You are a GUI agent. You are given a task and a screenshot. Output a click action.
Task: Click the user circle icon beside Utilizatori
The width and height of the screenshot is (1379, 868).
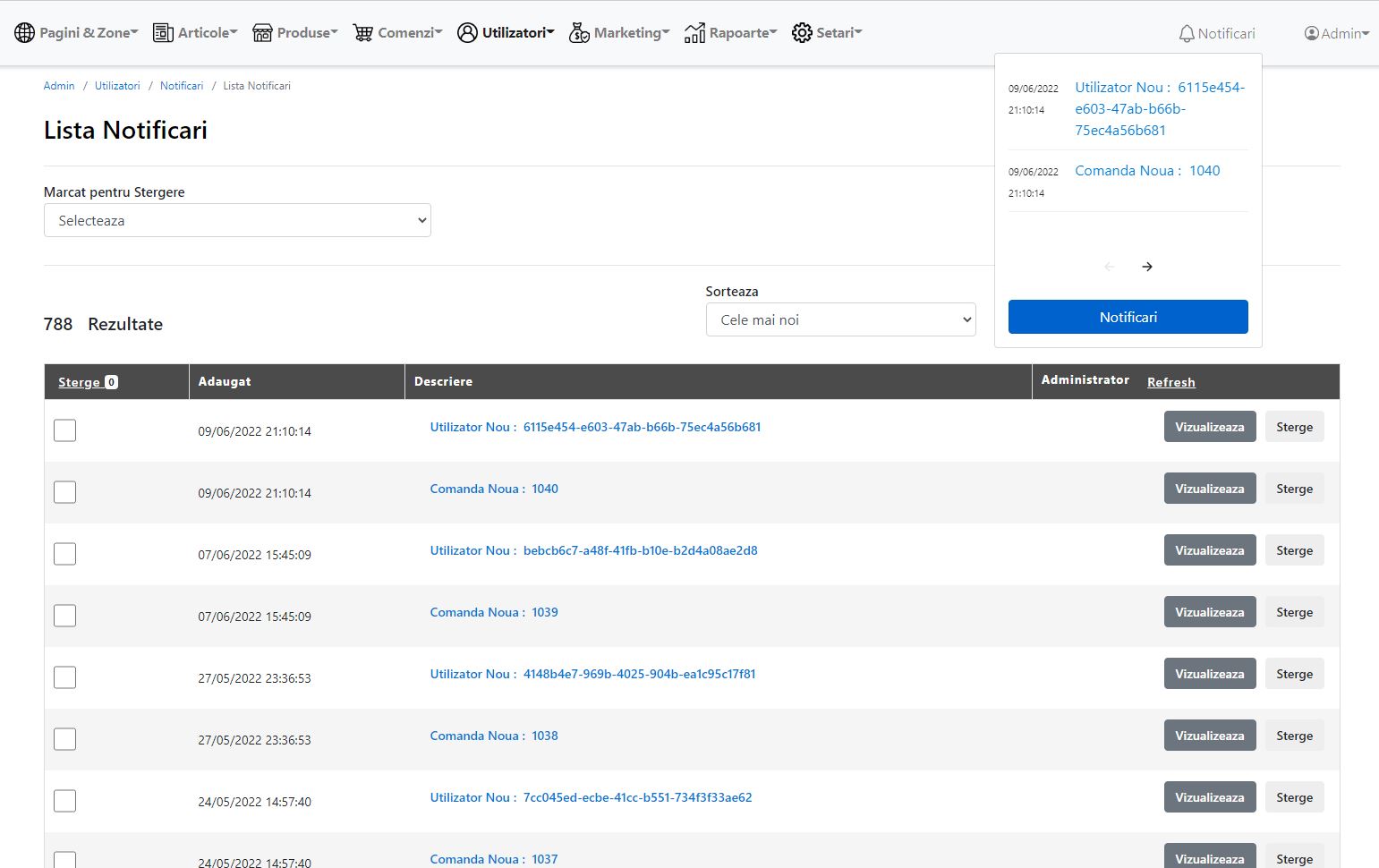pos(467,33)
